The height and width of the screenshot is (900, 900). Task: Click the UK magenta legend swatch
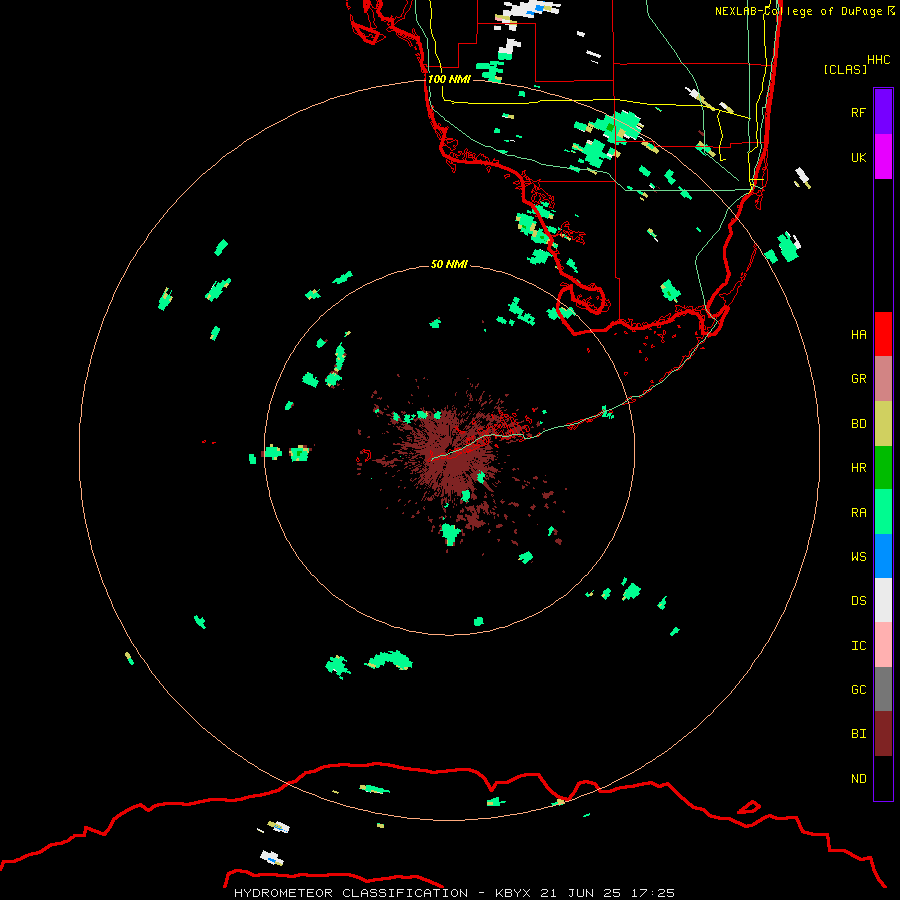pyautogui.click(x=883, y=157)
